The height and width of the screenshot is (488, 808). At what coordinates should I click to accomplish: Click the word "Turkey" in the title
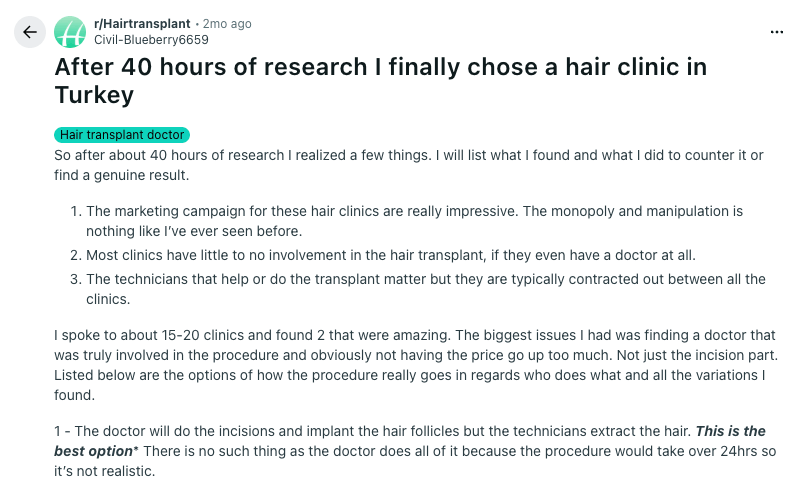(x=94, y=95)
